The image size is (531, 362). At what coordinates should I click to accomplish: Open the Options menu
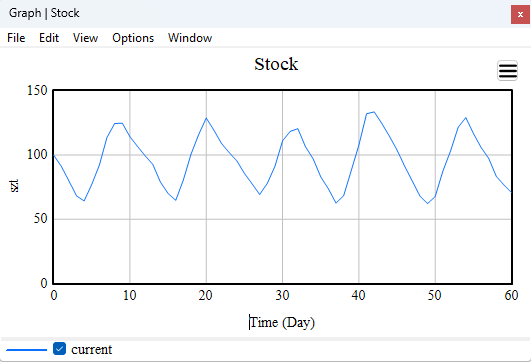(x=133, y=38)
